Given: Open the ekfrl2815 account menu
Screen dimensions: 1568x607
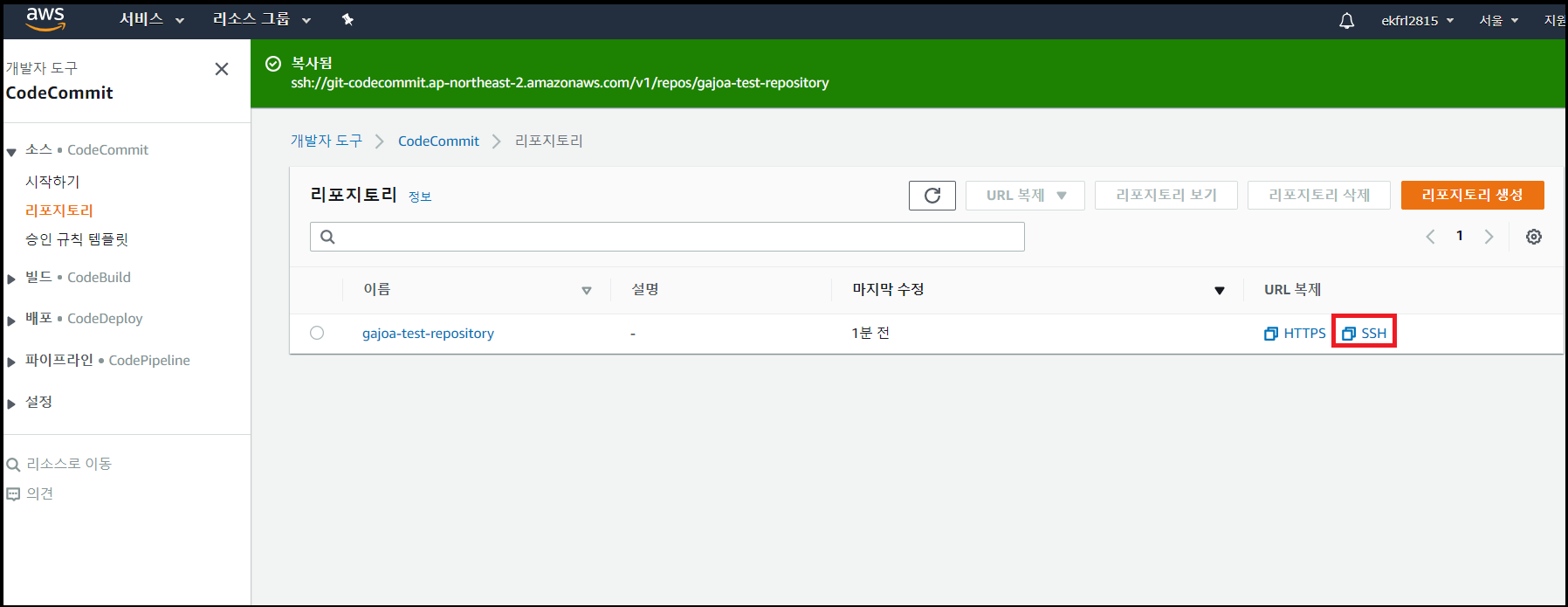Looking at the screenshot, I should [x=1417, y=20].
